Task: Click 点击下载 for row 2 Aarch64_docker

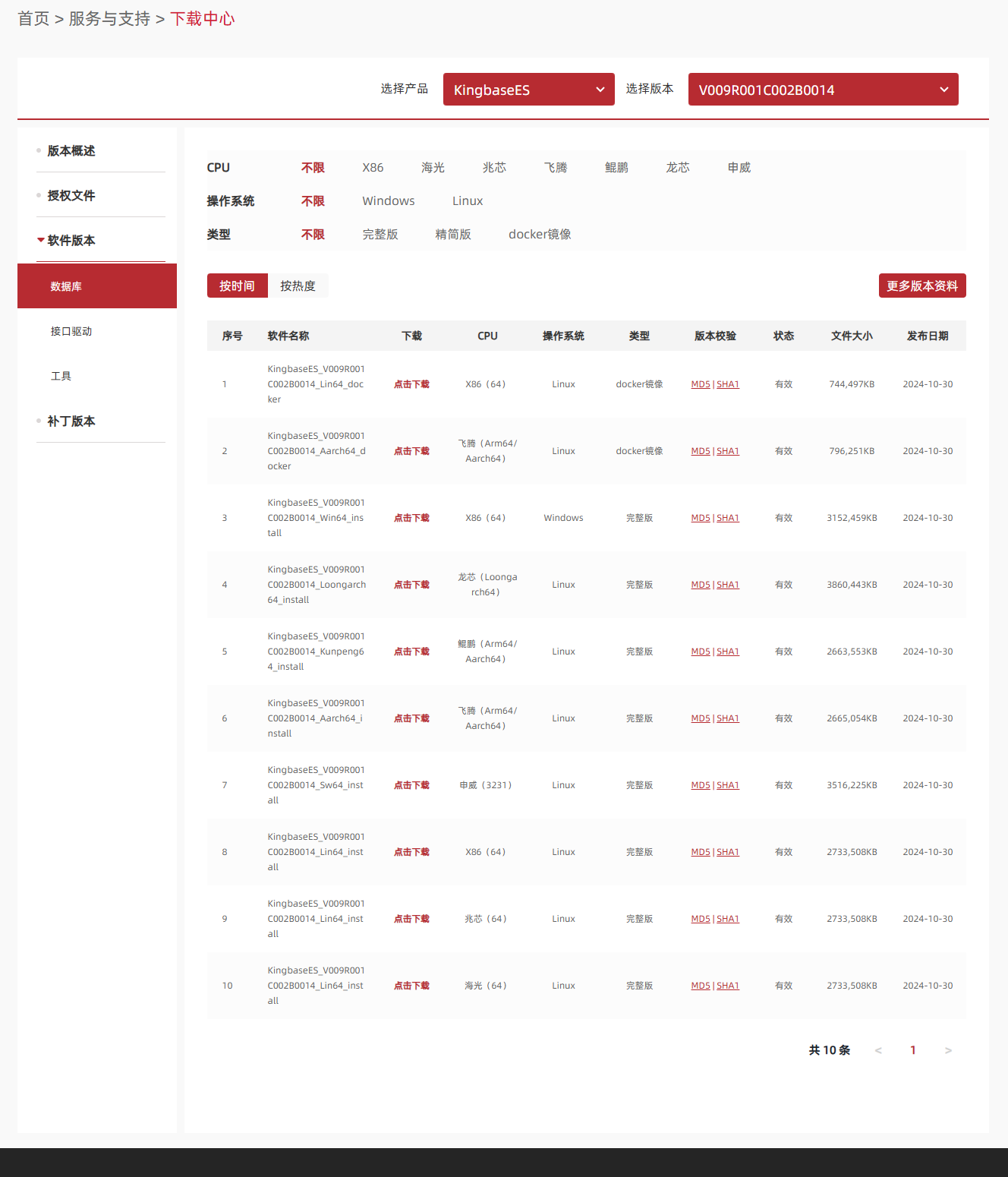Action: tap(411, 451)
